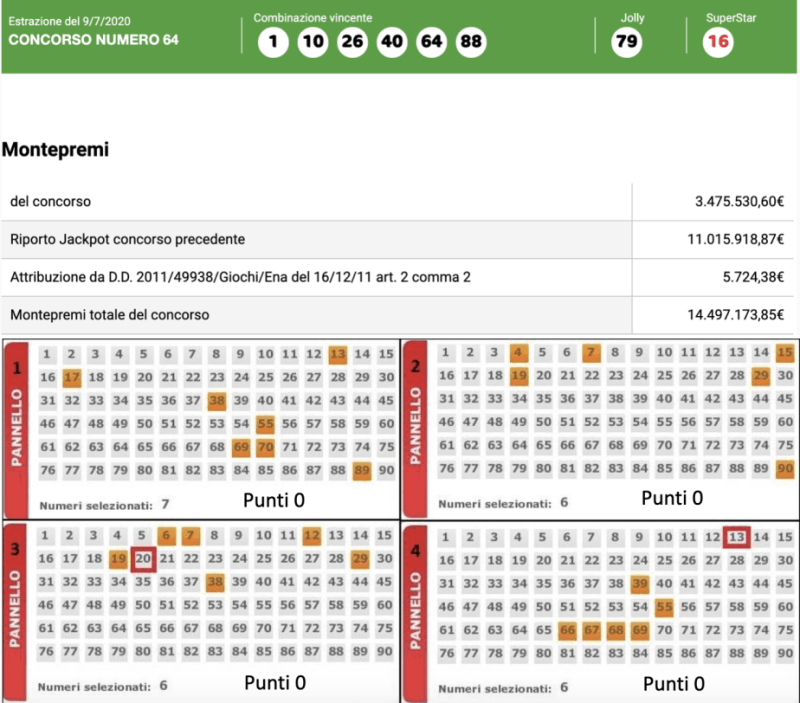Click winning number ball 10
800x703 pixels.
click(312, 43)
